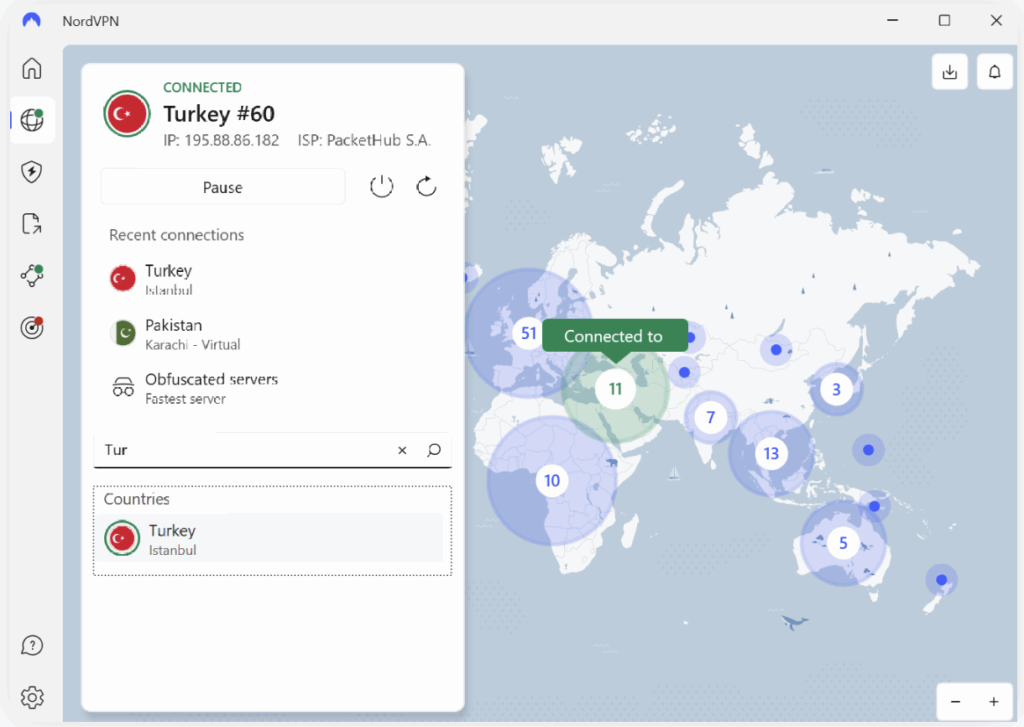Click the India cluster marked 7
This screenshot has height=727, width=1024.
(x=710, y=417)
